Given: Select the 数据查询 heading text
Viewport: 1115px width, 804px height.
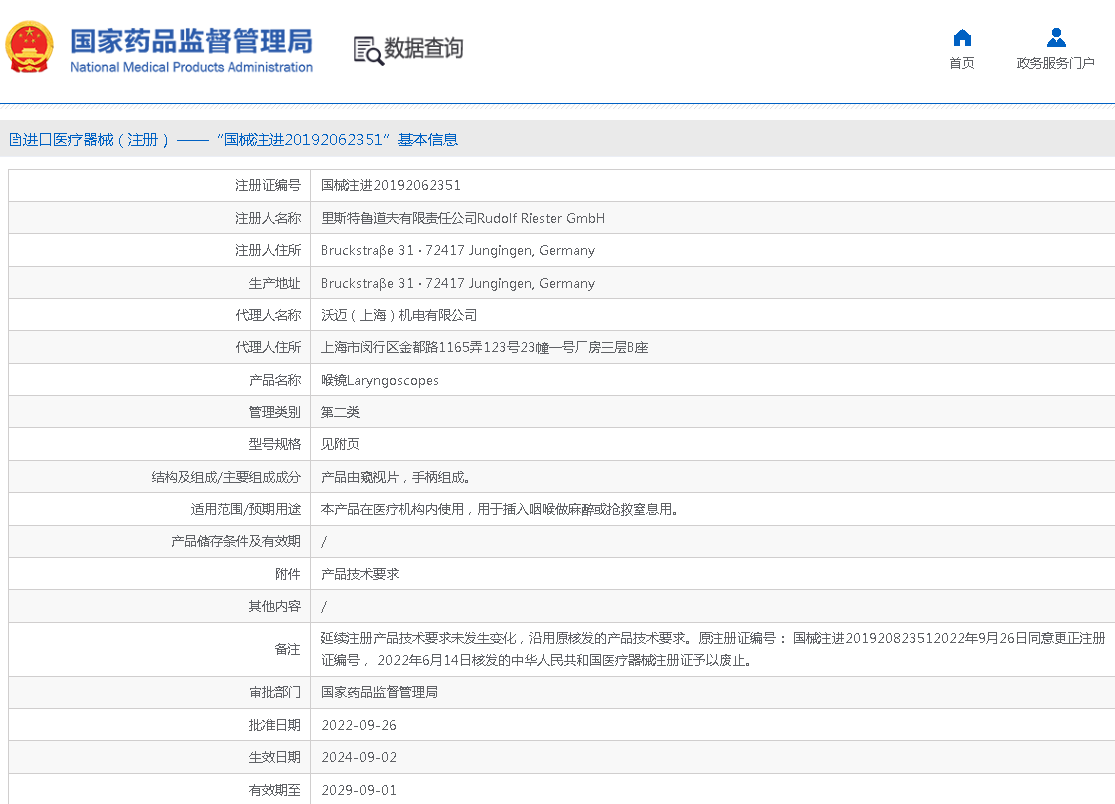Looking at the screenshot, I should pyautogui.click(x=424, y=48).
